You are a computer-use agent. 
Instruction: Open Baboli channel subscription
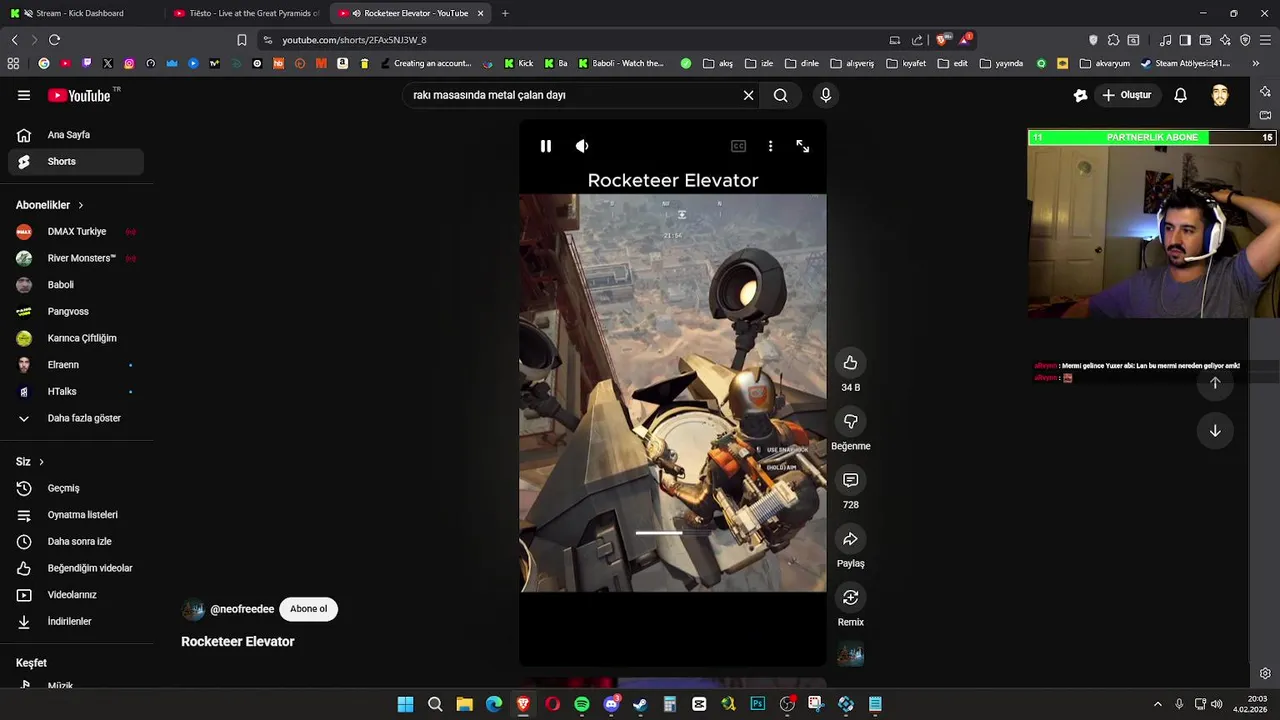pos(76,285)
